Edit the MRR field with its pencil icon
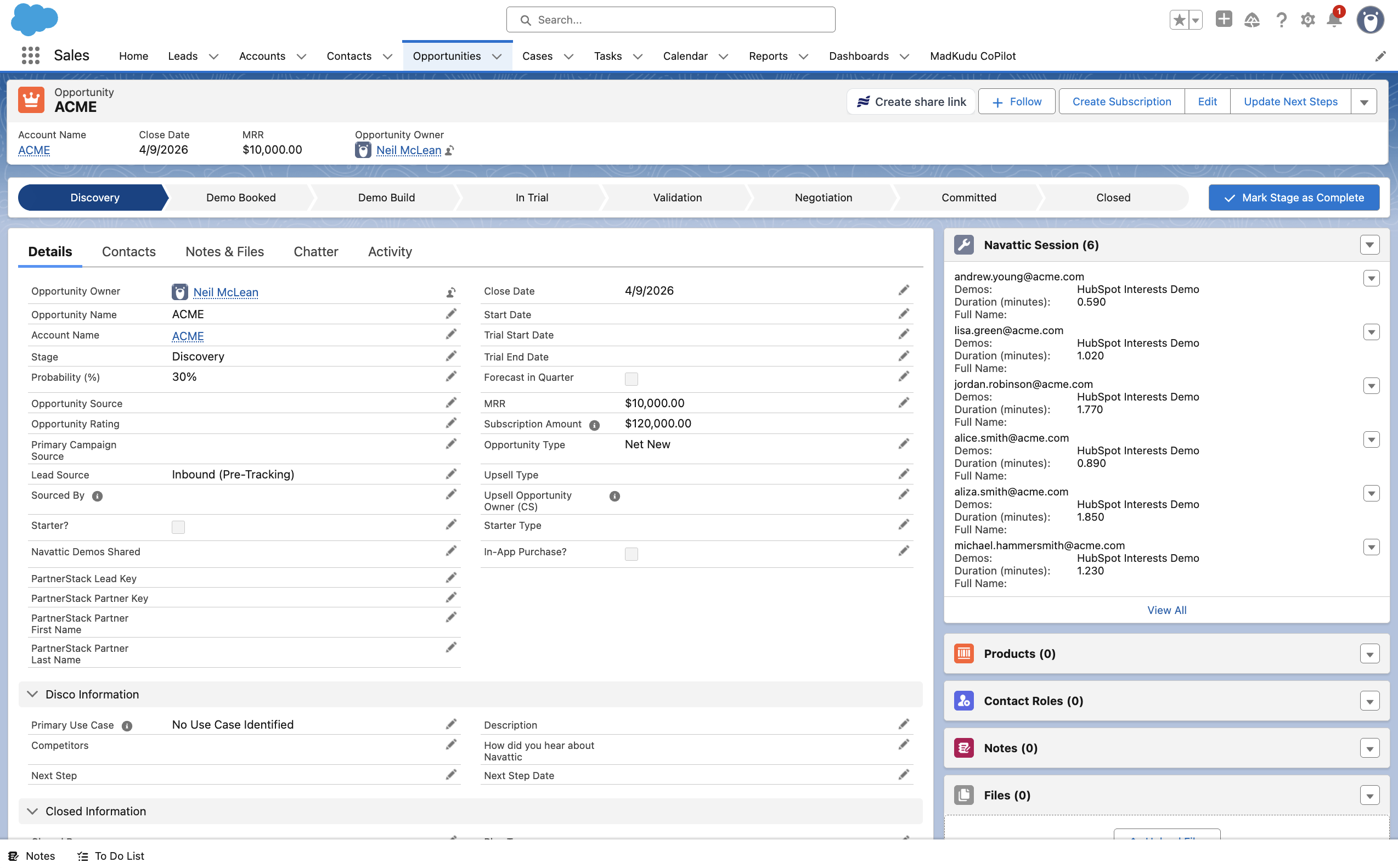 pos(904,402)
